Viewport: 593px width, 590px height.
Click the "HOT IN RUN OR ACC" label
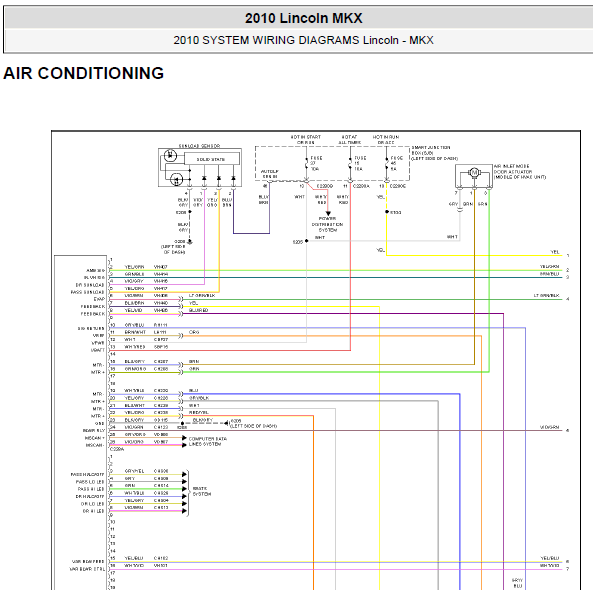tap(386, 140)
